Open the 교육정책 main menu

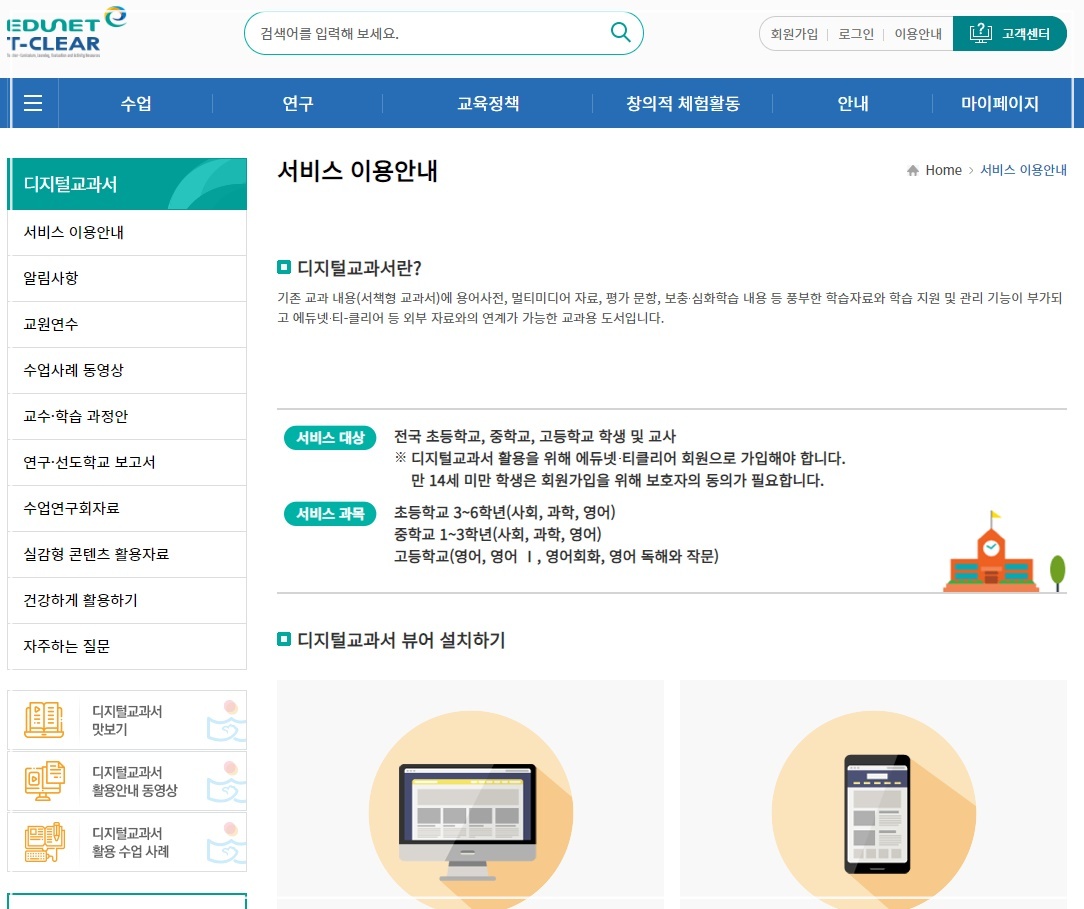(x=488, y=103)
